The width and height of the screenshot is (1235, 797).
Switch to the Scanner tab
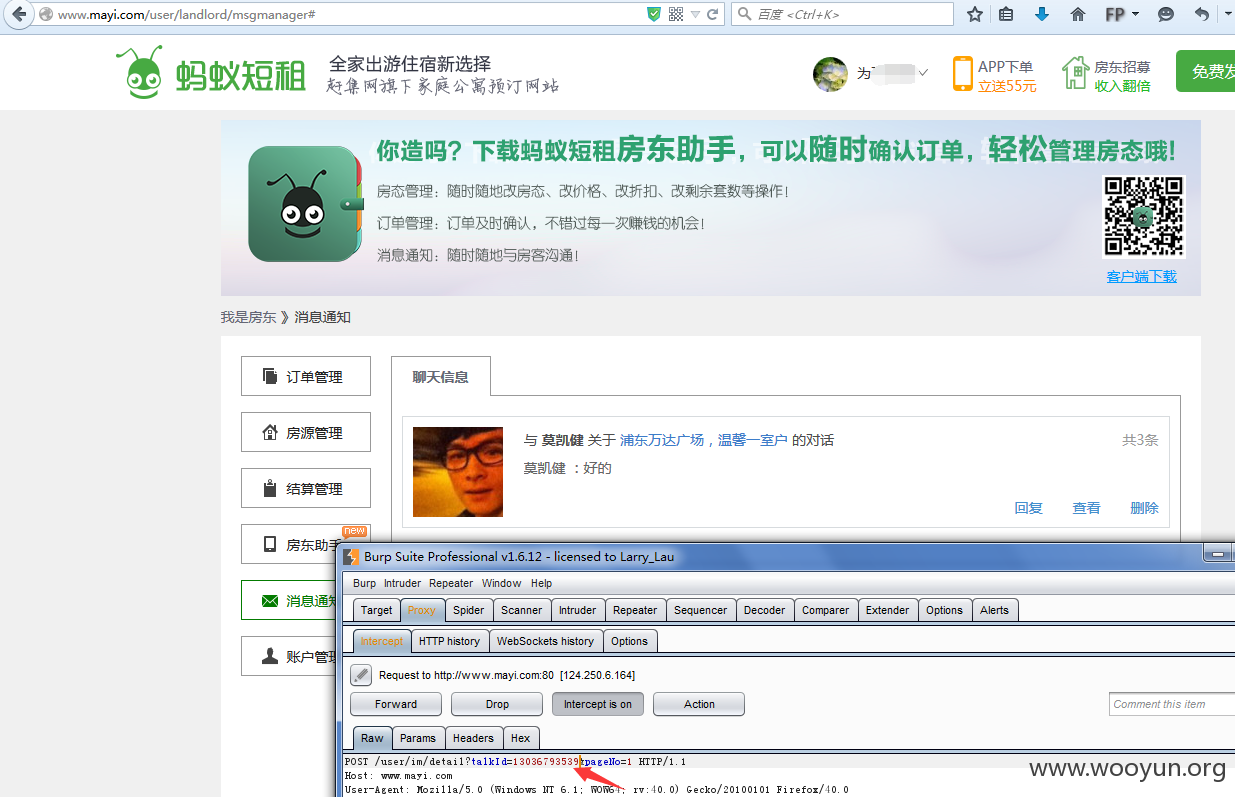click(x=522, y=610)
